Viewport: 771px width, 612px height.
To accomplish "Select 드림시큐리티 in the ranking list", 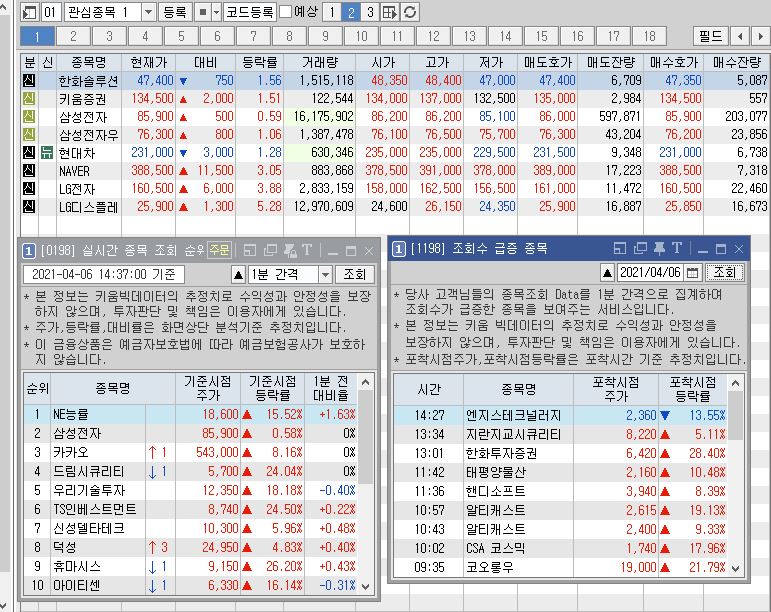I will click(x=191, y=471).
